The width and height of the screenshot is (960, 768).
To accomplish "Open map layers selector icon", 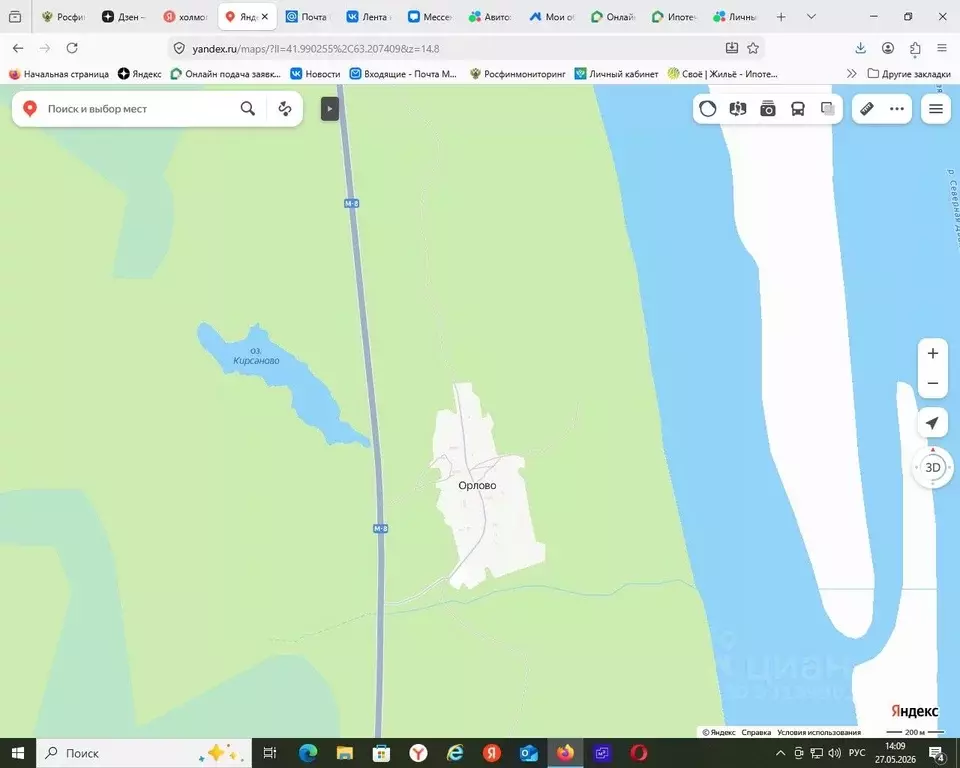I will [828, 109].
